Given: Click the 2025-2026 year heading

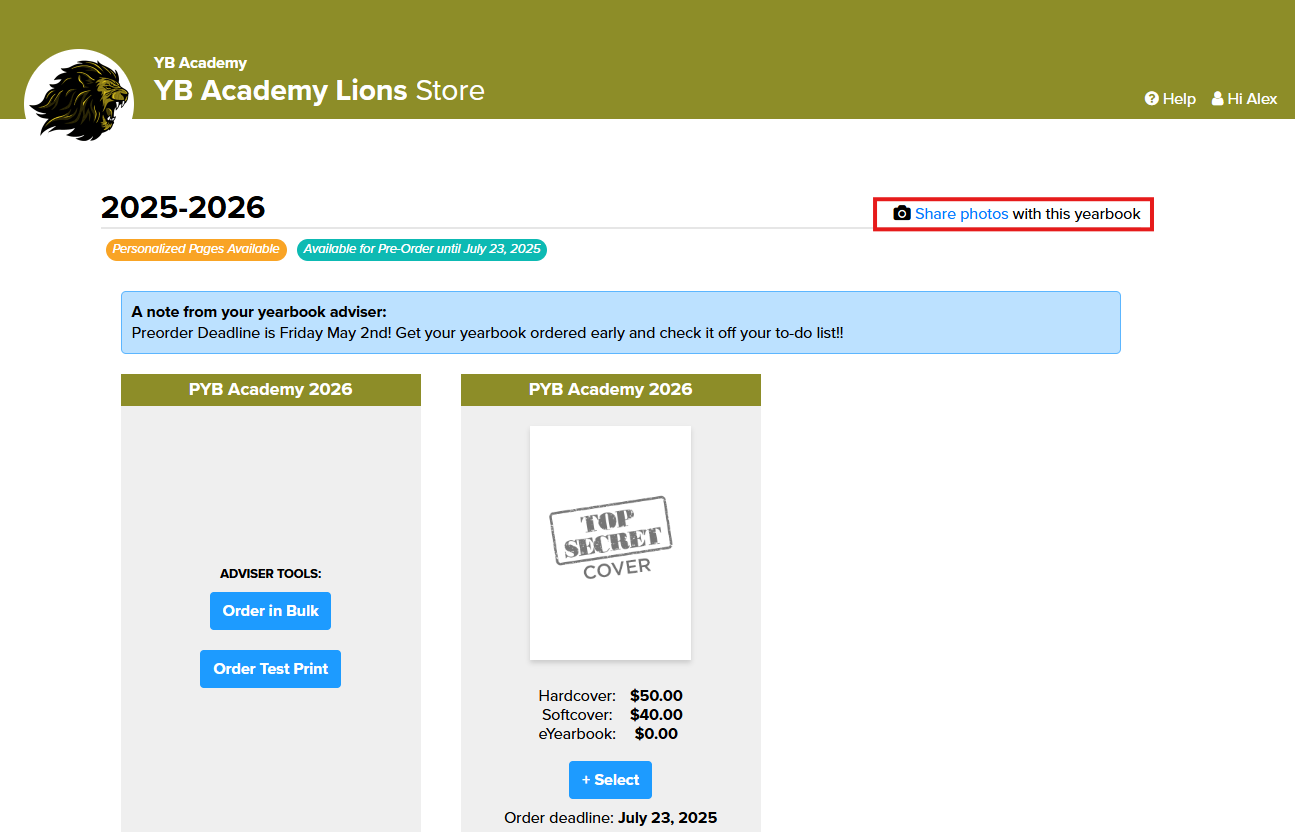Looking at the screenshot, I should [x=183, y=207].
